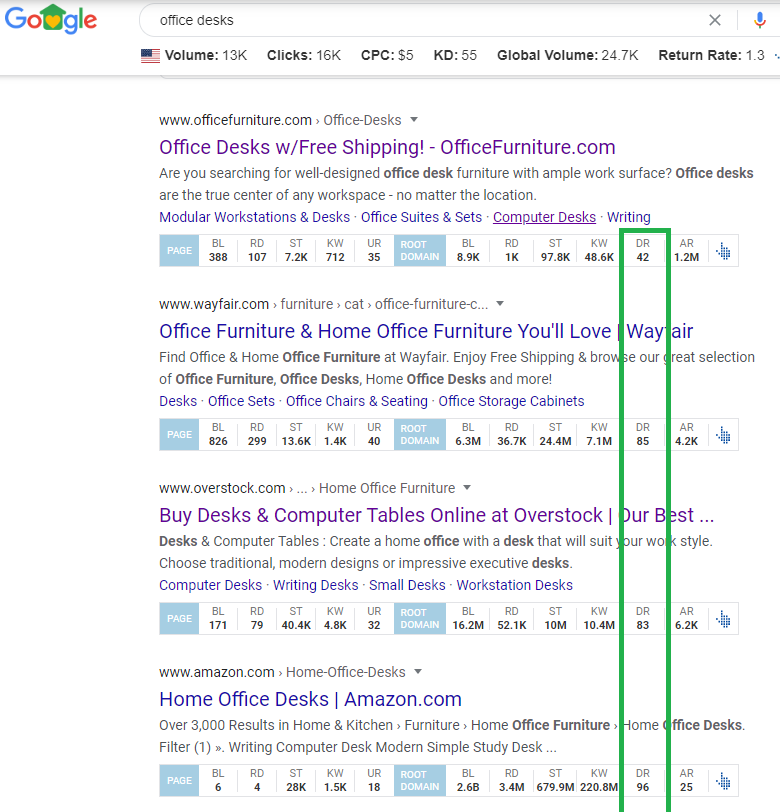Follow the Writing Desks sitelink
Image resolution: width=780 pixels, height=812 pixels.
[x=315, y=585]
